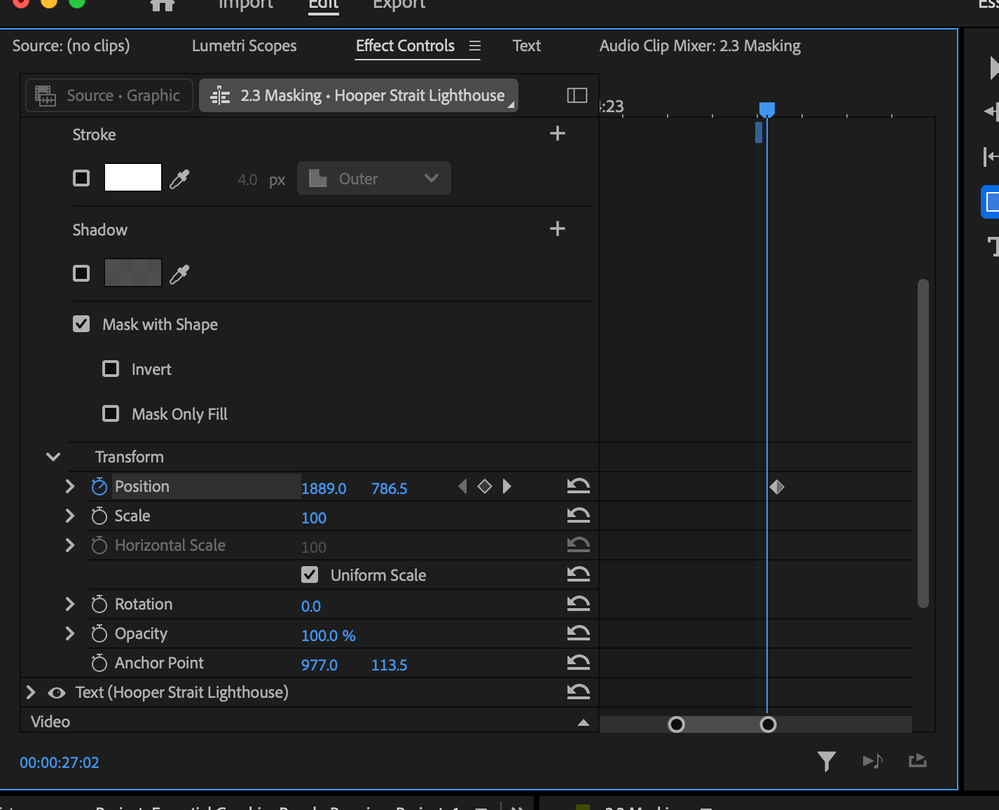Expand the Text (Hooper Strait Lighthouse) layer
Viewport: 999px width, 810px height.
(30, 692)
